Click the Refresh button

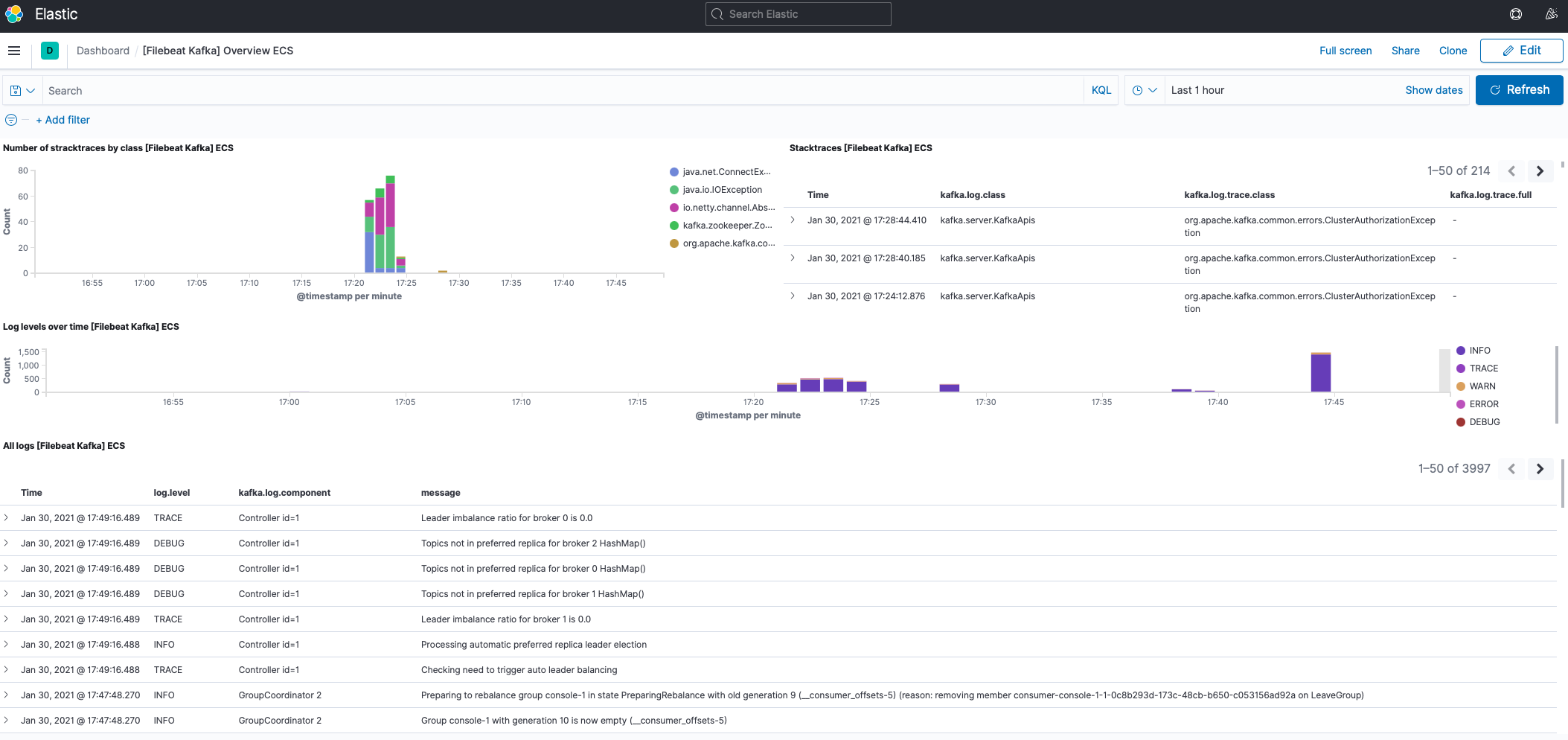coord(1520,90)
